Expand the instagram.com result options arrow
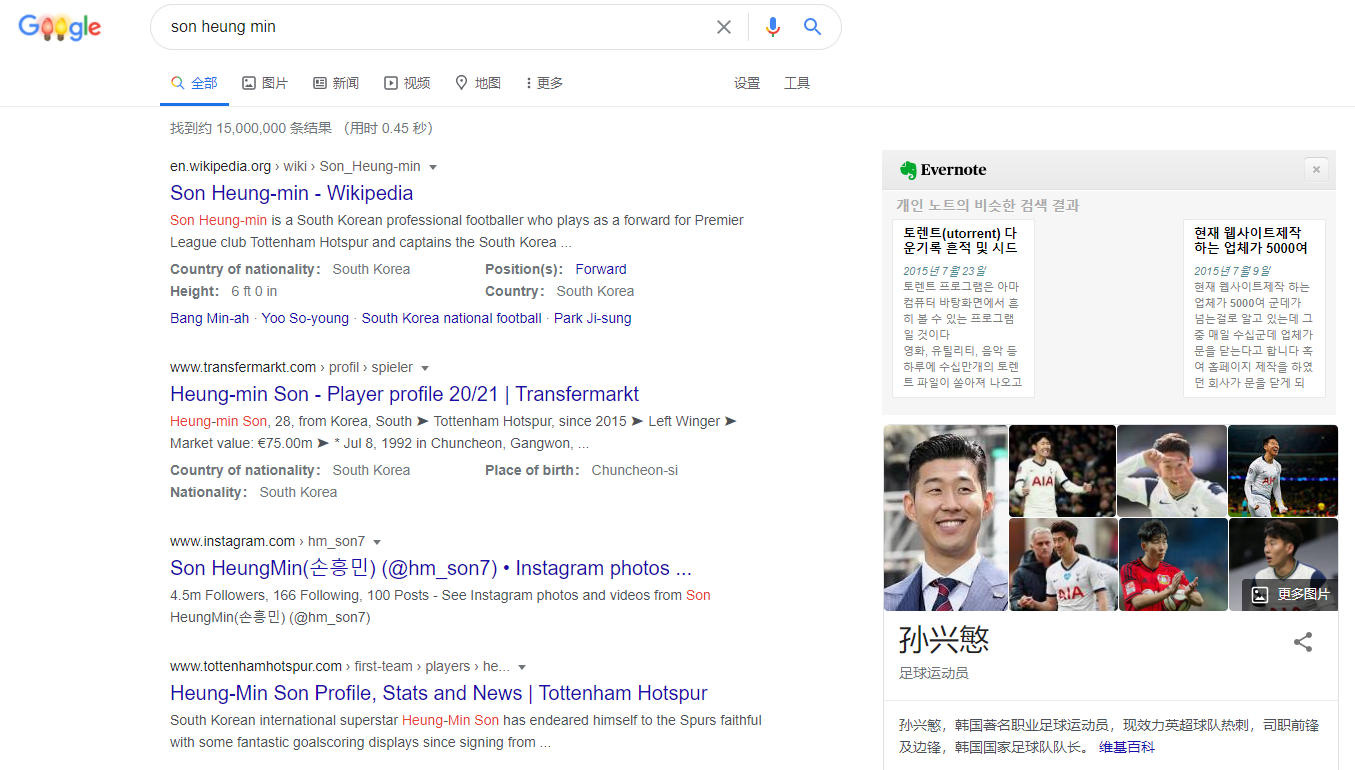 point(377,542)
